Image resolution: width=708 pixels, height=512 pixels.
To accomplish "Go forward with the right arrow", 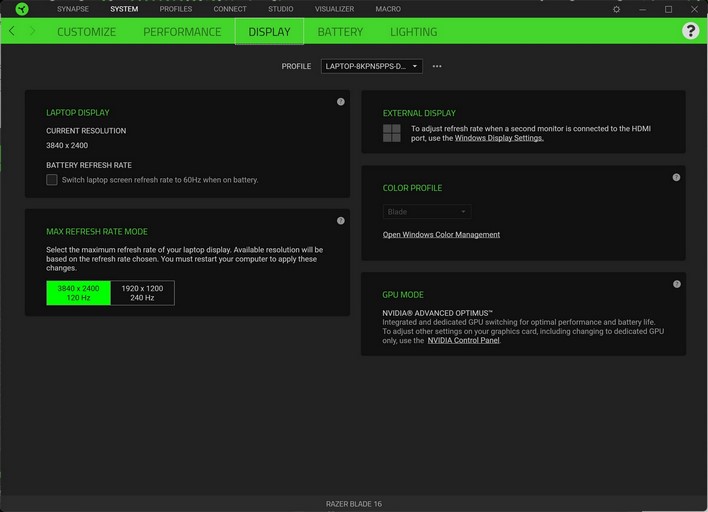I will (x=33, y=31).
